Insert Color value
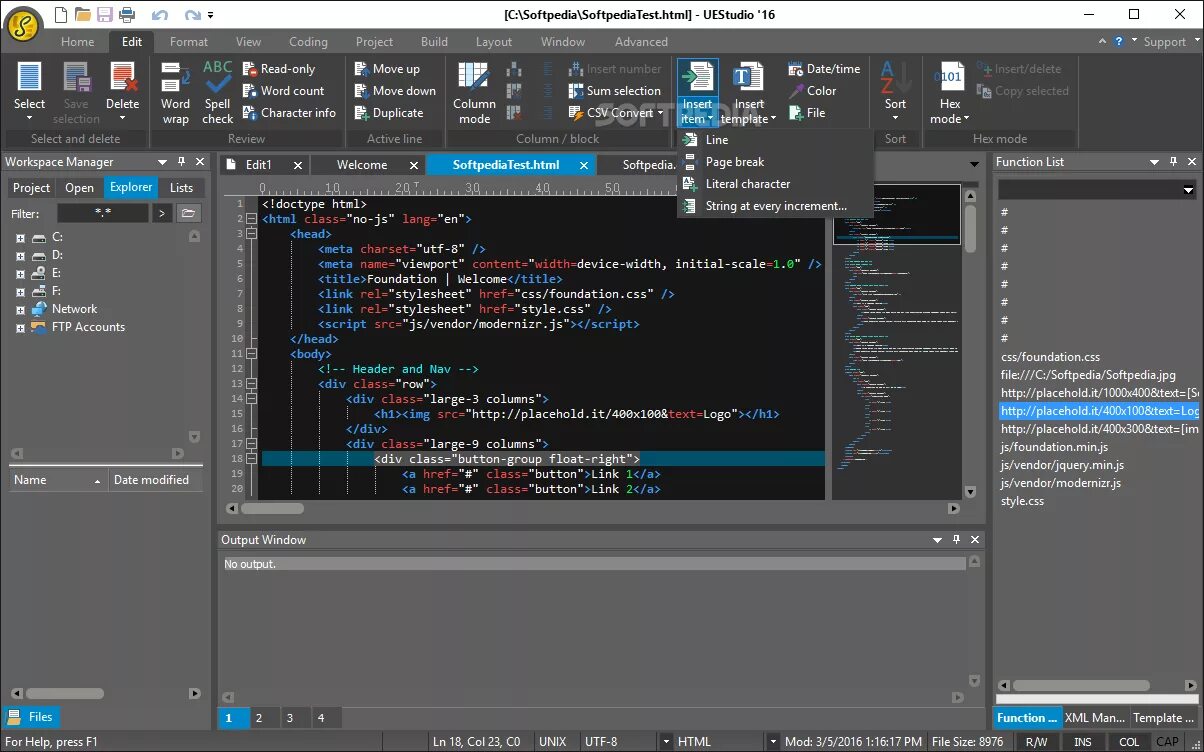Screen dimensions: 1204x752 pos(812,91)
